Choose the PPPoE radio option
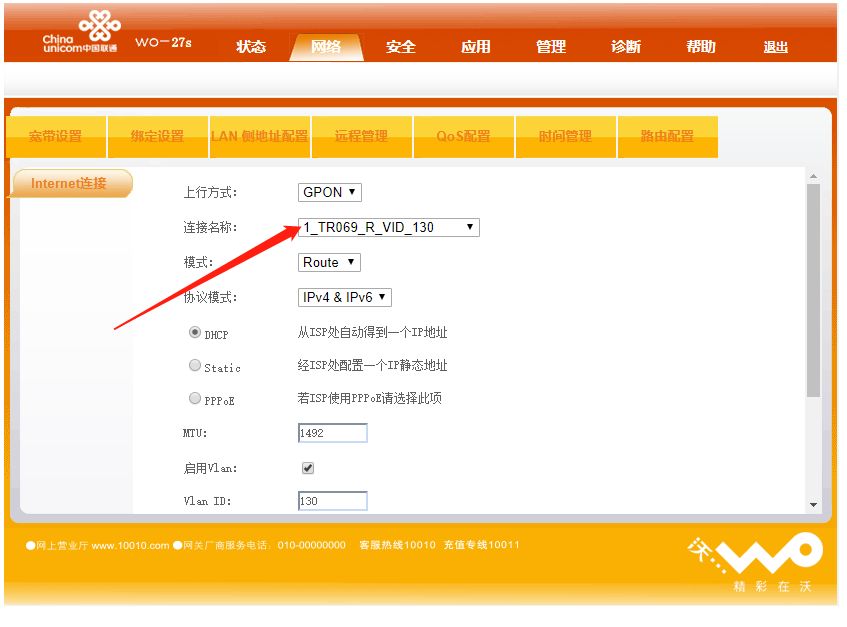 (195, 398)
